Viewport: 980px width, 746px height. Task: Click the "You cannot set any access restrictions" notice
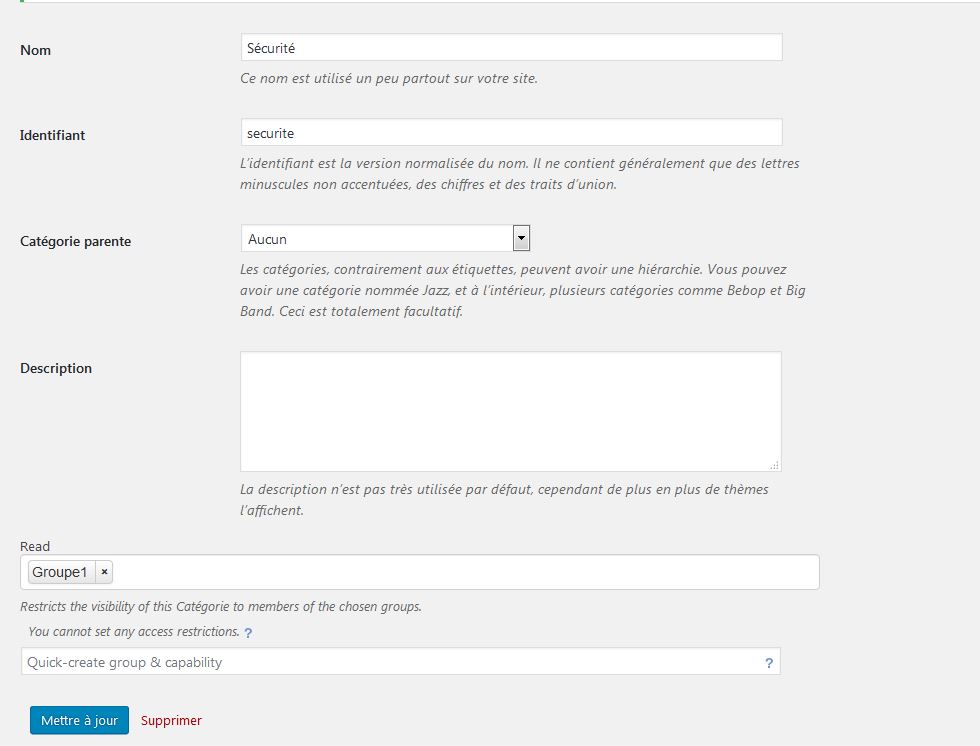click(133, 631)
